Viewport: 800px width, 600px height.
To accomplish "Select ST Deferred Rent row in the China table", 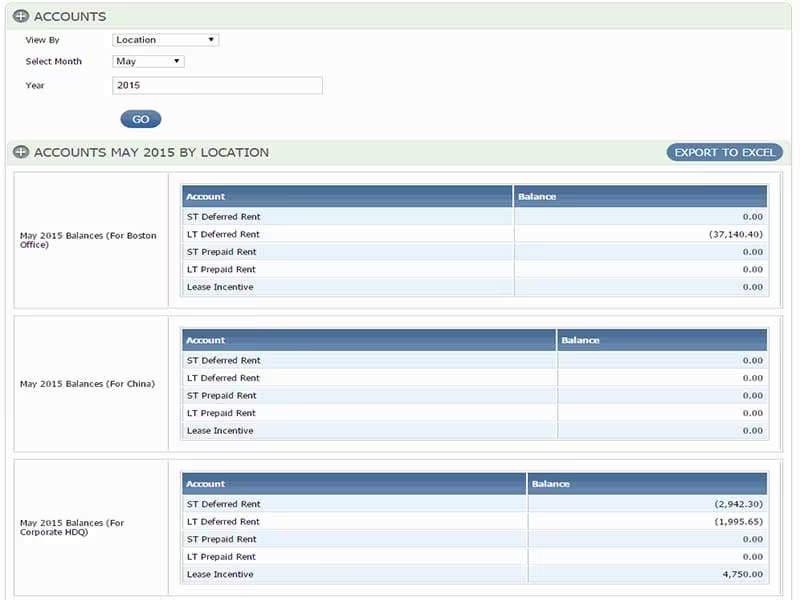I will pos(474,361).
